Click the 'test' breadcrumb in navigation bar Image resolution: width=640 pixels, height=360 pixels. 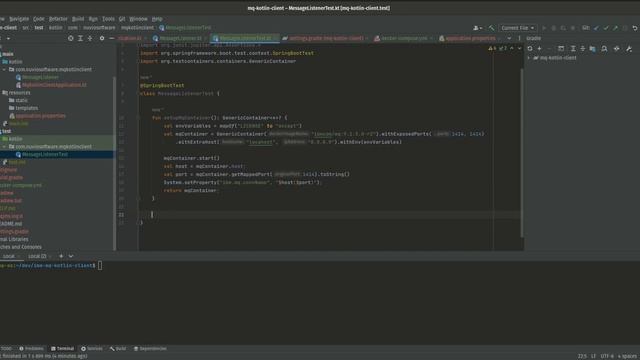point(39,28)
